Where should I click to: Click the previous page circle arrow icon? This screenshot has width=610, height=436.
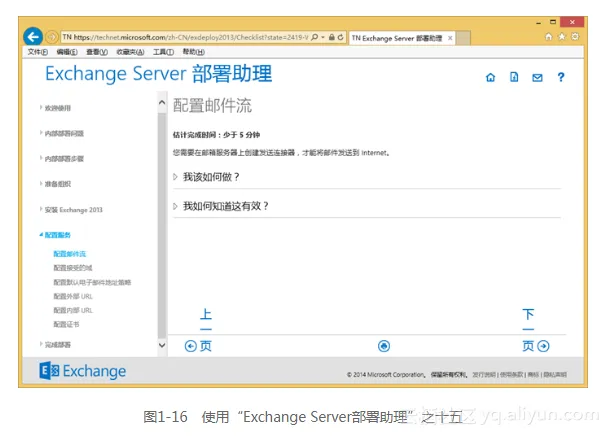[x=190, y=346]
